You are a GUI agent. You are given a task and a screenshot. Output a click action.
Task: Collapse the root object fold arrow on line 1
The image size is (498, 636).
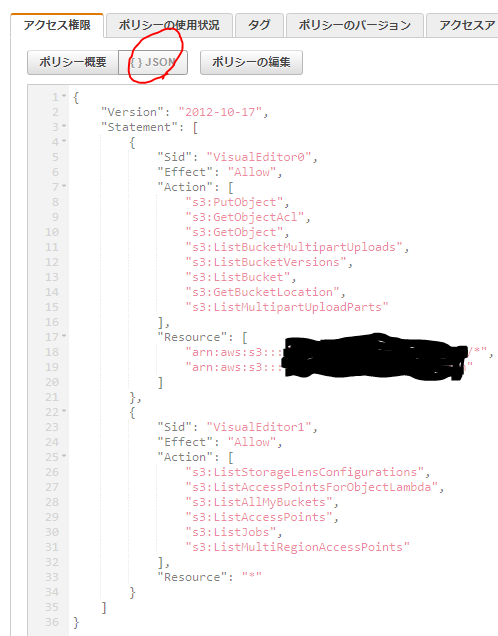point(64,97)
